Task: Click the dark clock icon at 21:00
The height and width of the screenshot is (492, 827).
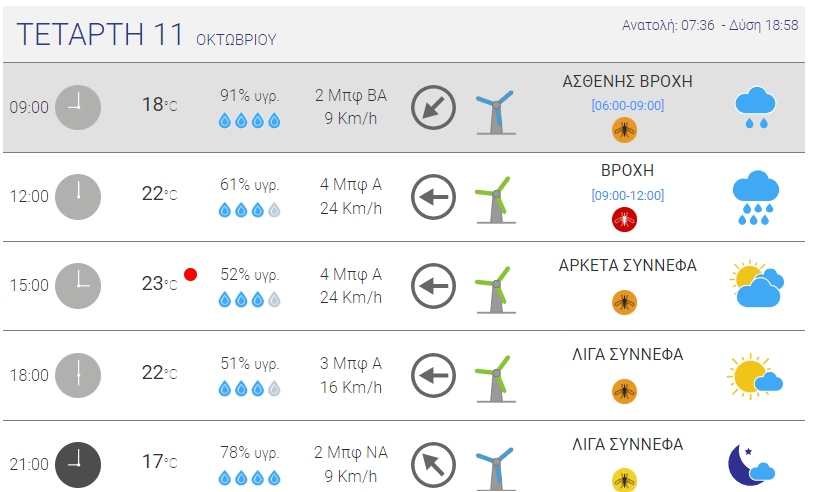Action: [78, 464]
